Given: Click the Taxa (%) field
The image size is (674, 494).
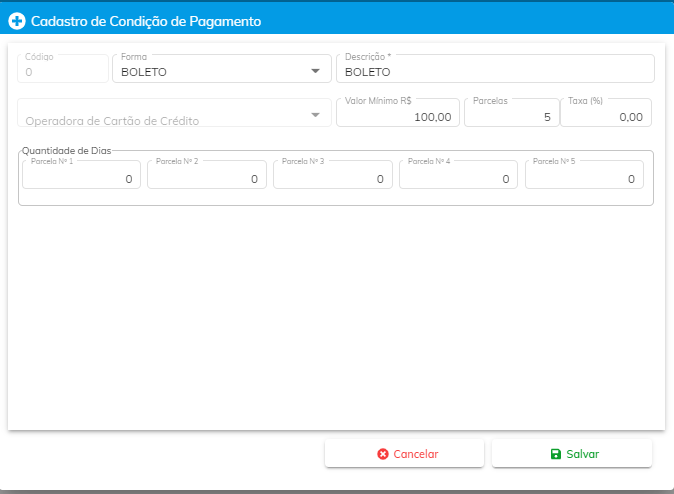Looking at the screenshot, I should (606, 113).
